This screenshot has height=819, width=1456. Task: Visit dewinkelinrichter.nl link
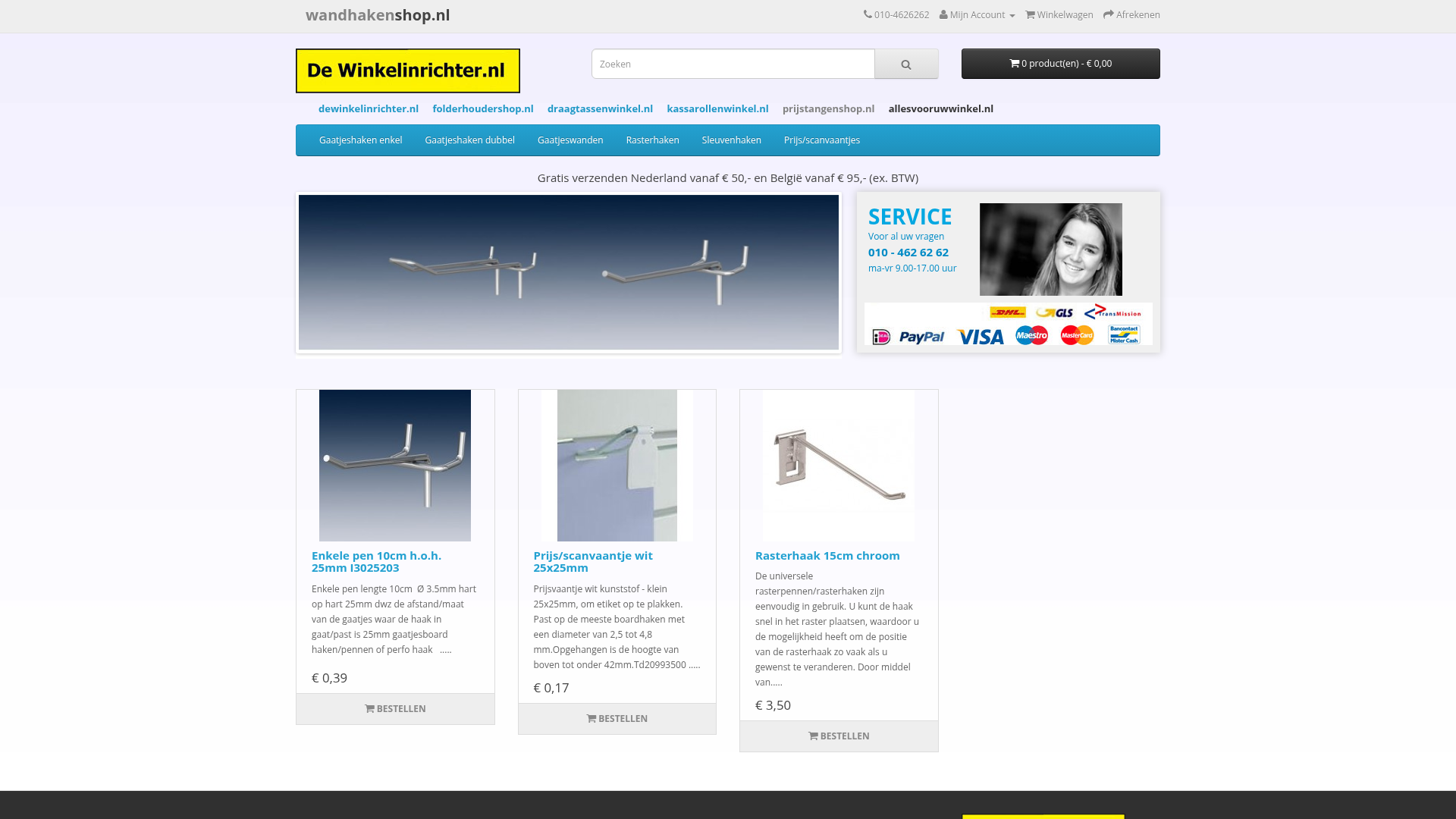click(369, 108)
